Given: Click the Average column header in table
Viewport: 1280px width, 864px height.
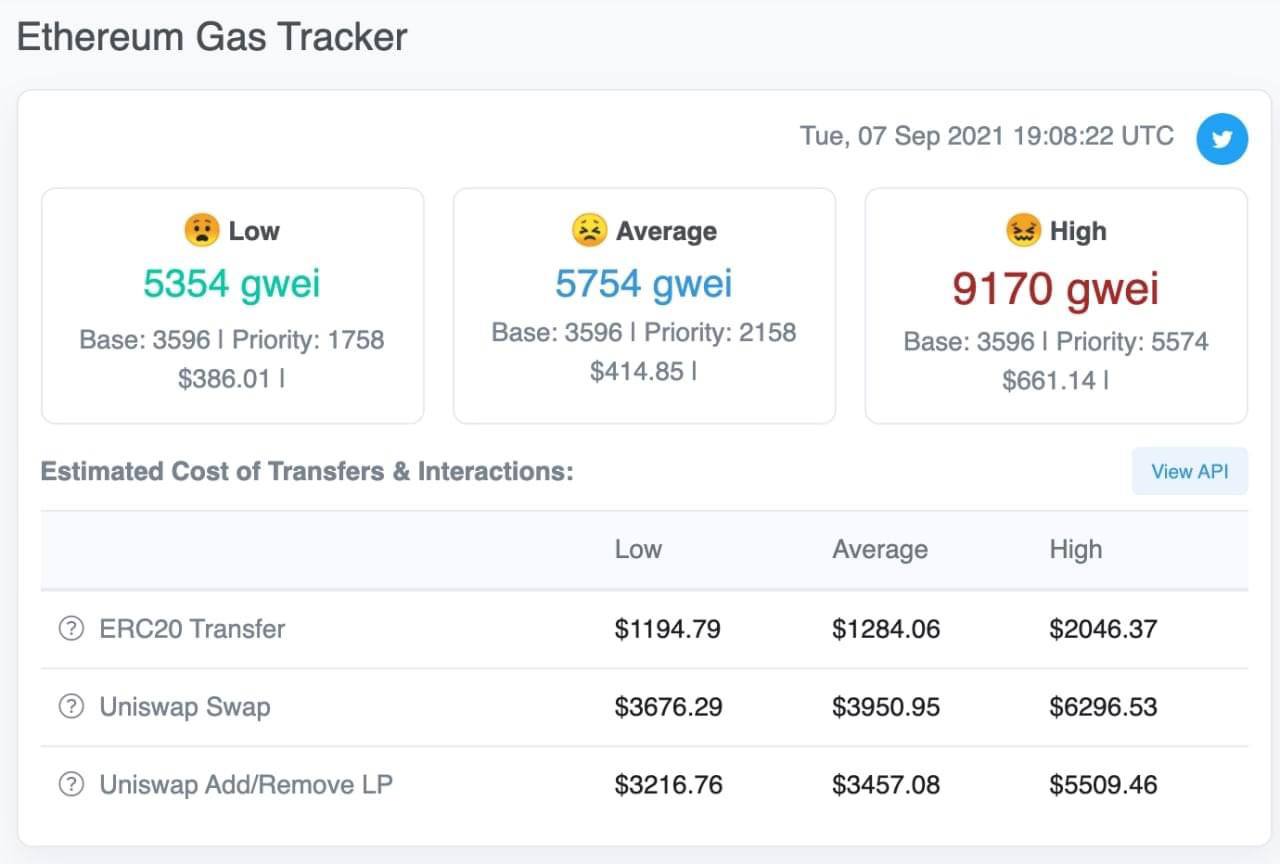Looking at the screenshot, I should pyautogui.click(x=880, y=550).
